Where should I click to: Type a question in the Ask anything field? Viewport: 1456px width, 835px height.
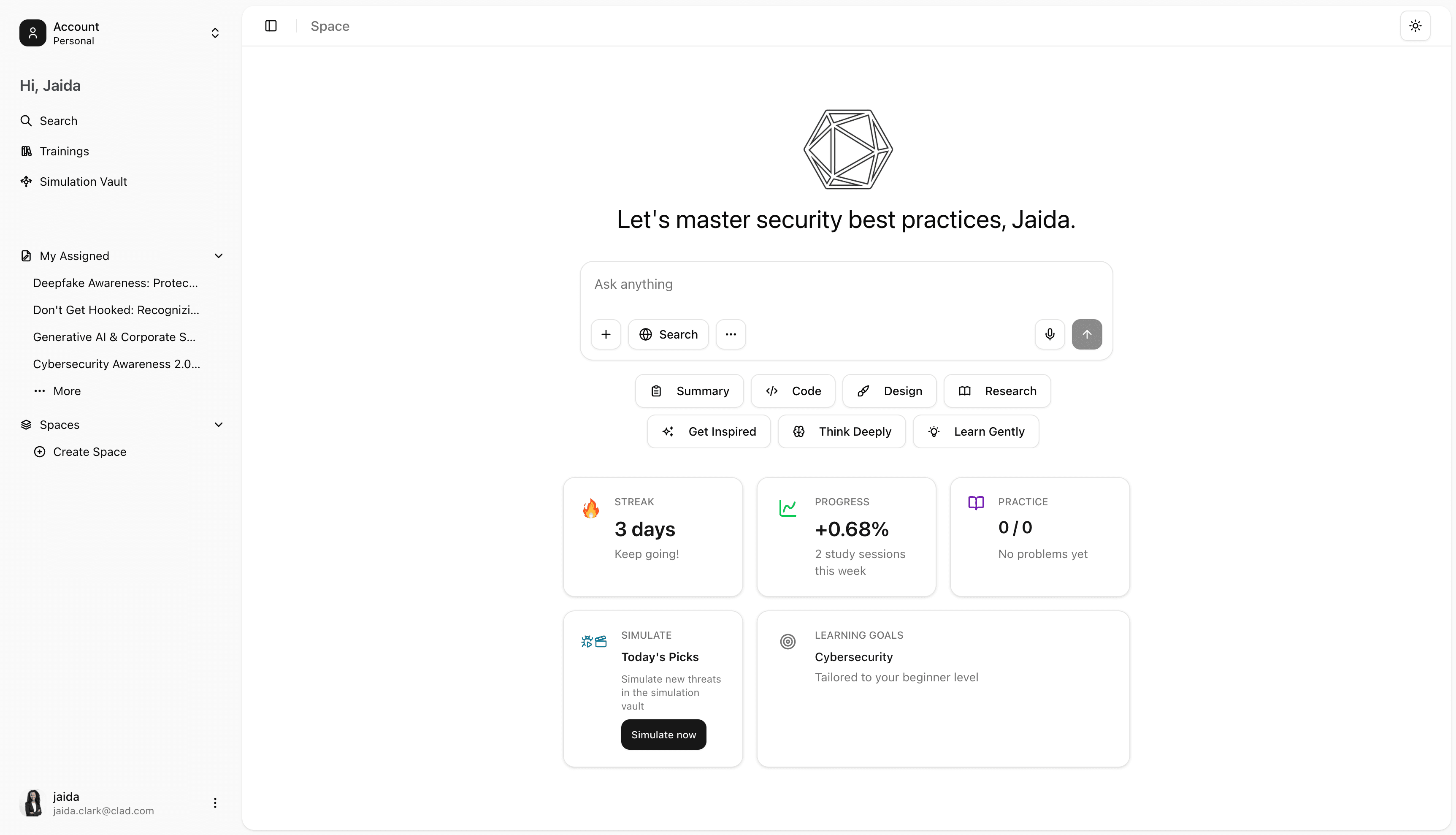point(803,284)
